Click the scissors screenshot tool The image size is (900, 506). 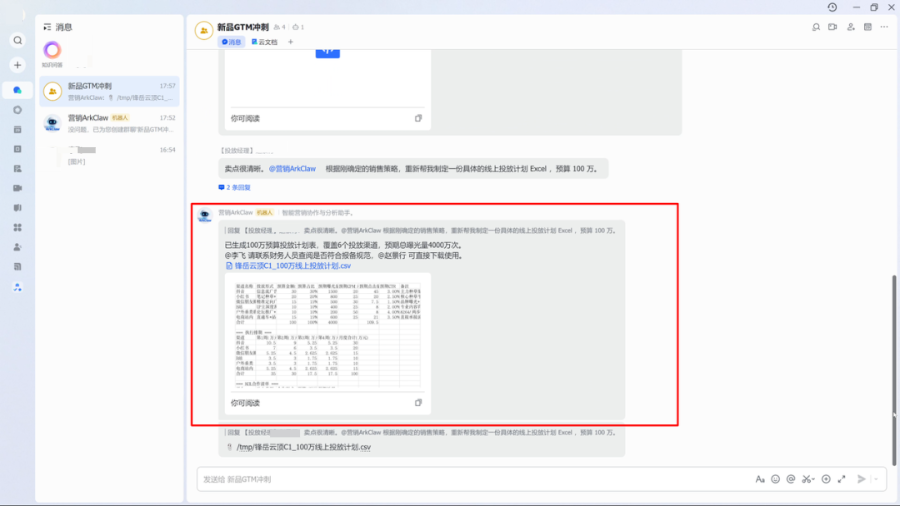pyautogui.click(x=806, y=479)
